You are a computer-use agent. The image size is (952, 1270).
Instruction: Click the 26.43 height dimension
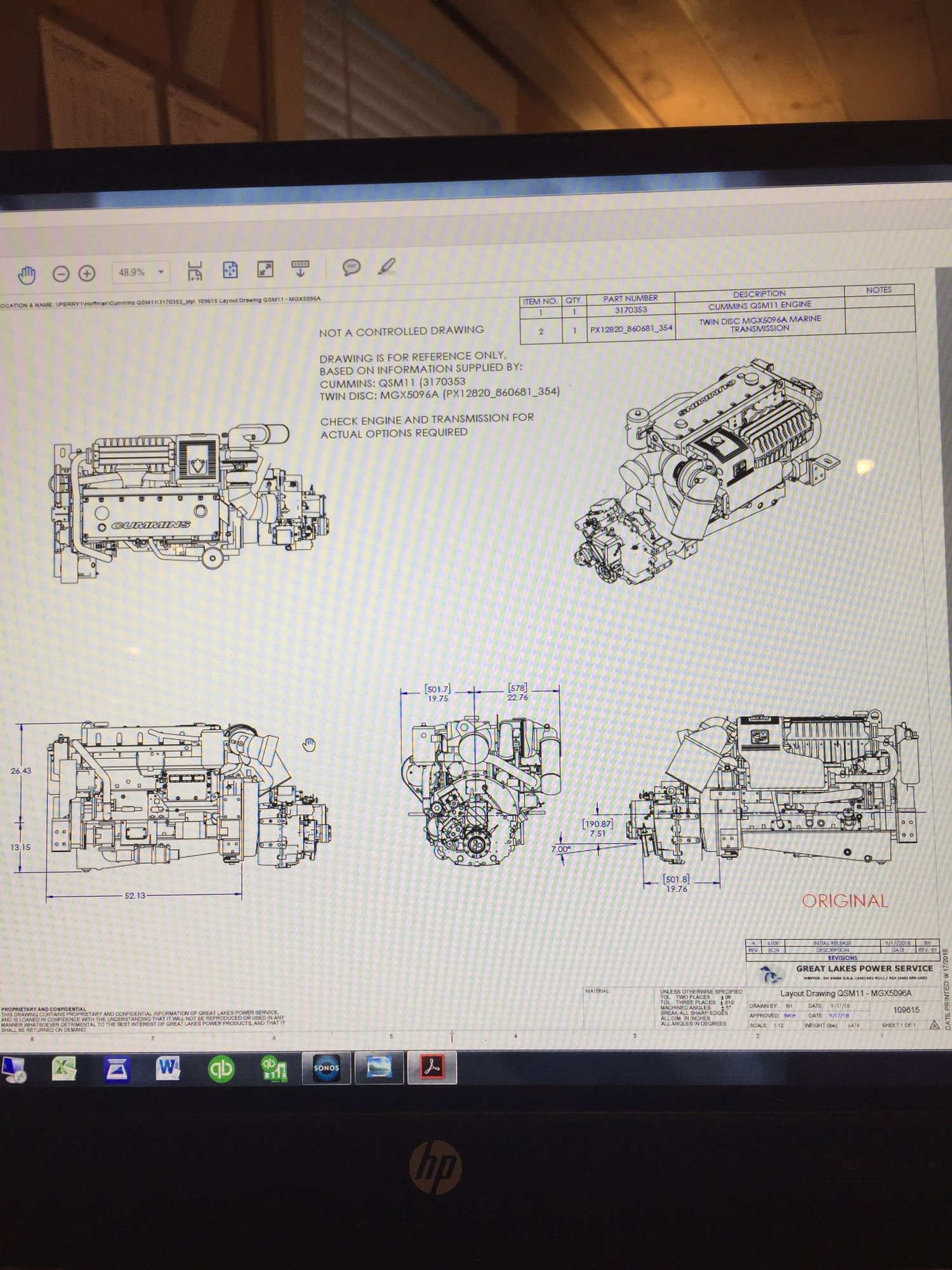tap(20, 770)
